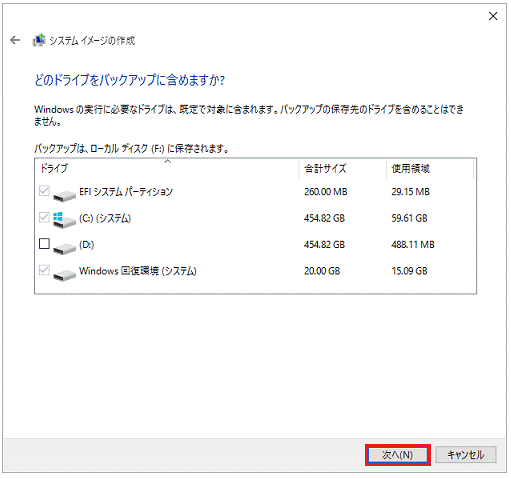Sort by the ドライブ column header
Viewport: 511px width, 478px height.
167,169
